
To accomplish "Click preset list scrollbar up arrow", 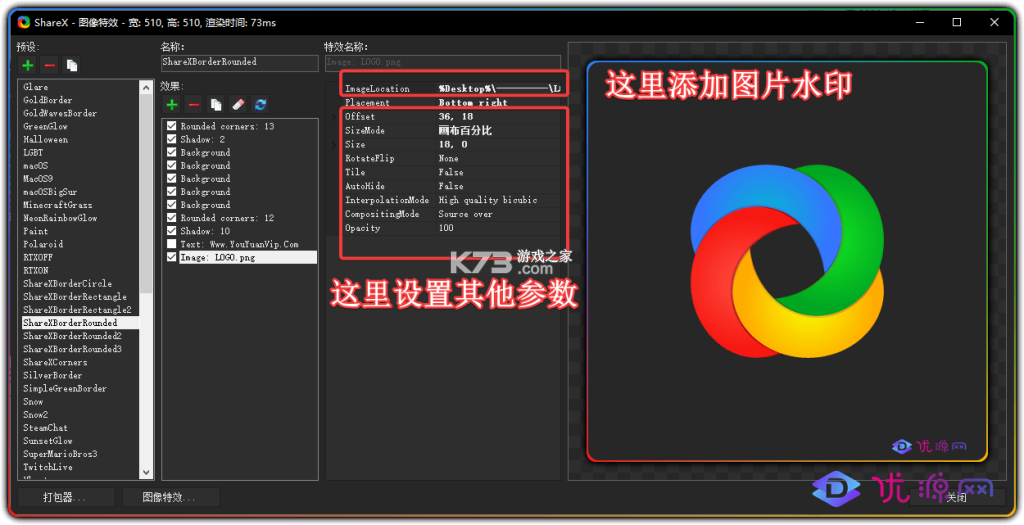I will [x=146, y=87].
